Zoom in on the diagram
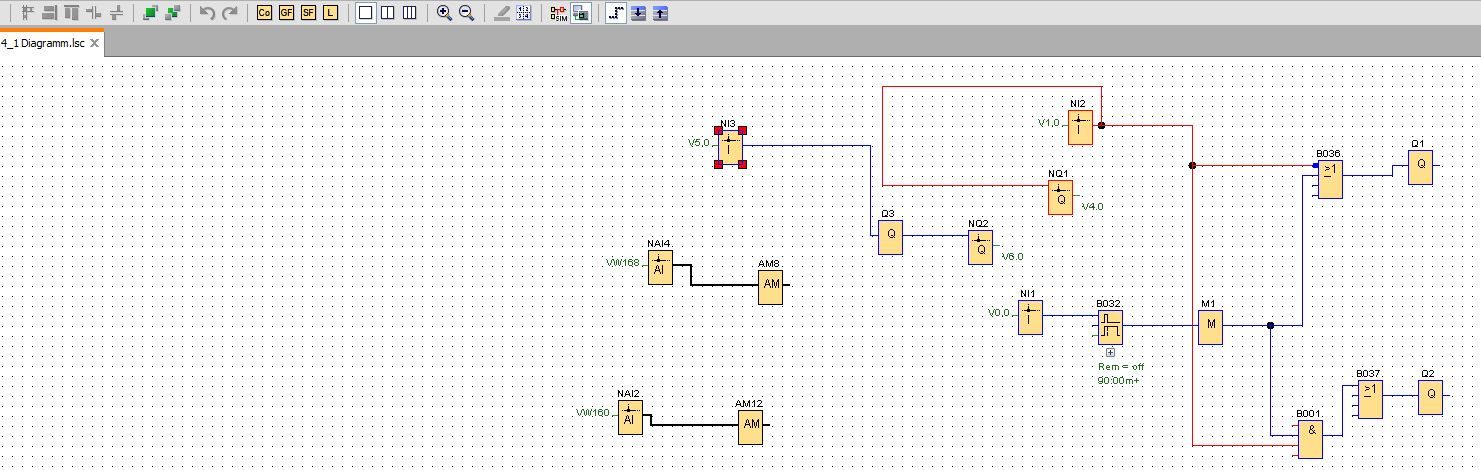1481x470 pixels. pyautogui.click(x=444, y=13)
